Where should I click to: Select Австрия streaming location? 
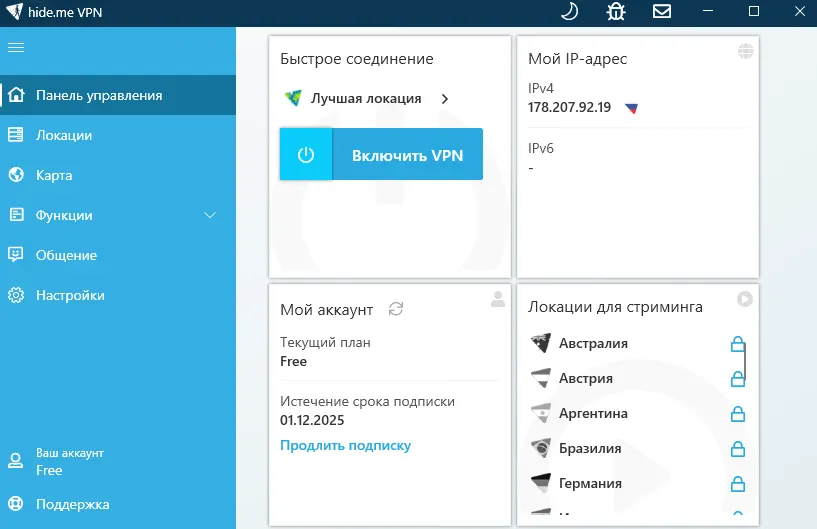pos(586,378)
